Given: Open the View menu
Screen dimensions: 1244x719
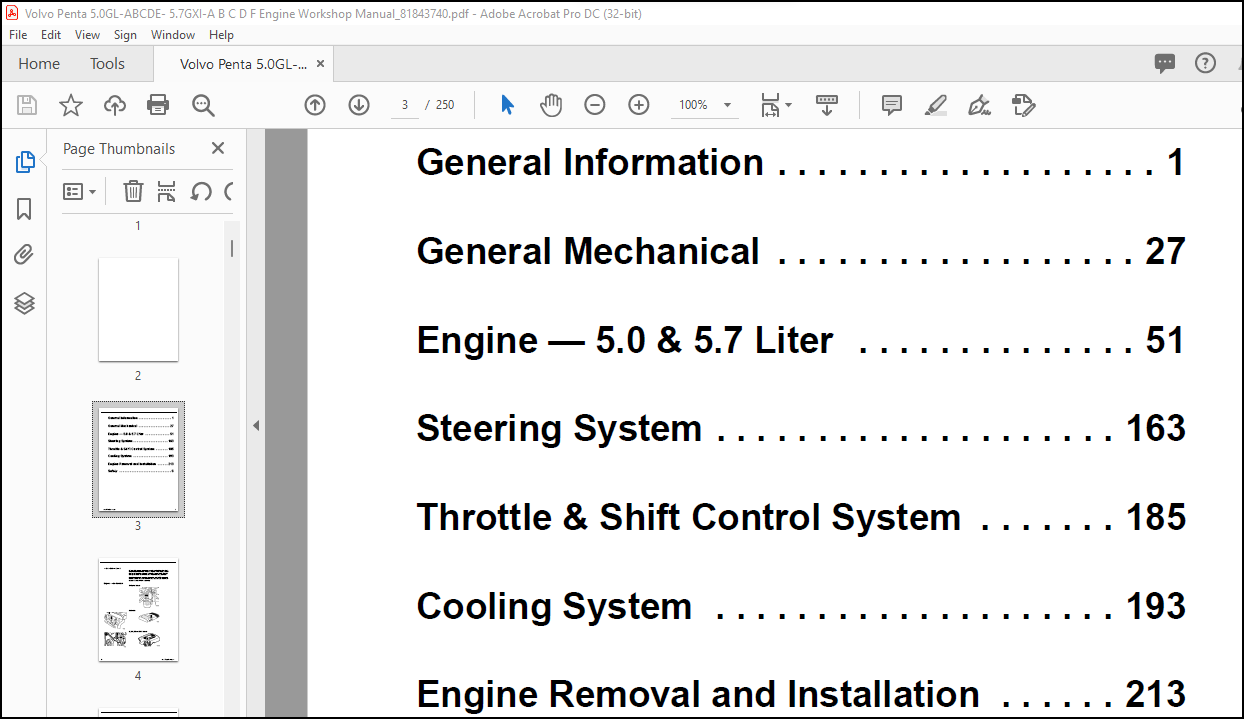Looking at the screenshot, I should tap(88, 34).
